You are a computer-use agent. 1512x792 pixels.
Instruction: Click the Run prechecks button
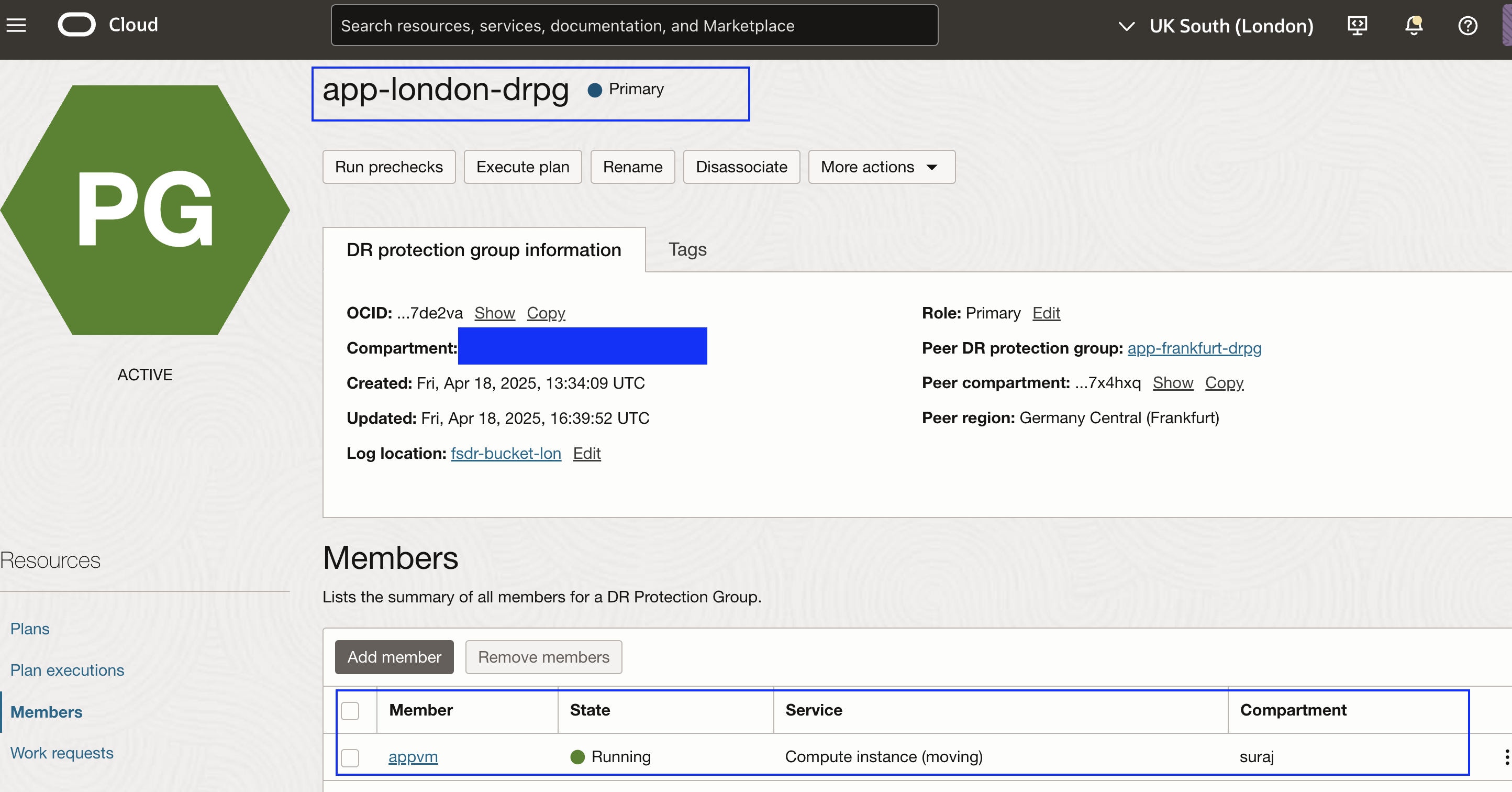[x=388, y=167]
